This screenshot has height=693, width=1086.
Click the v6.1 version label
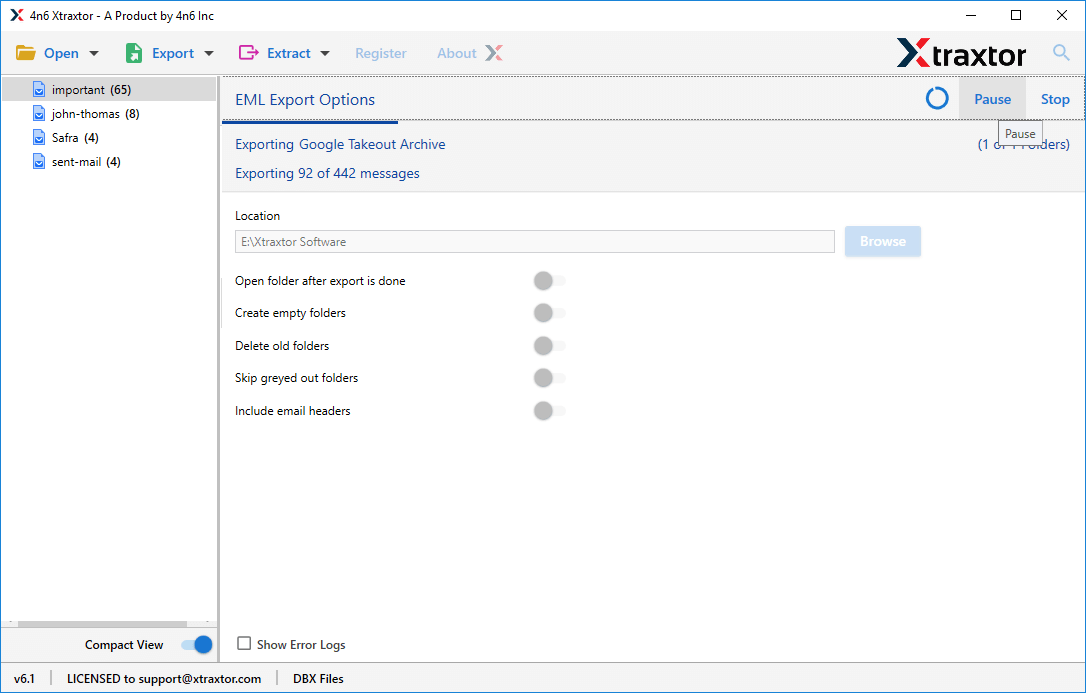(x=24, y=678)
